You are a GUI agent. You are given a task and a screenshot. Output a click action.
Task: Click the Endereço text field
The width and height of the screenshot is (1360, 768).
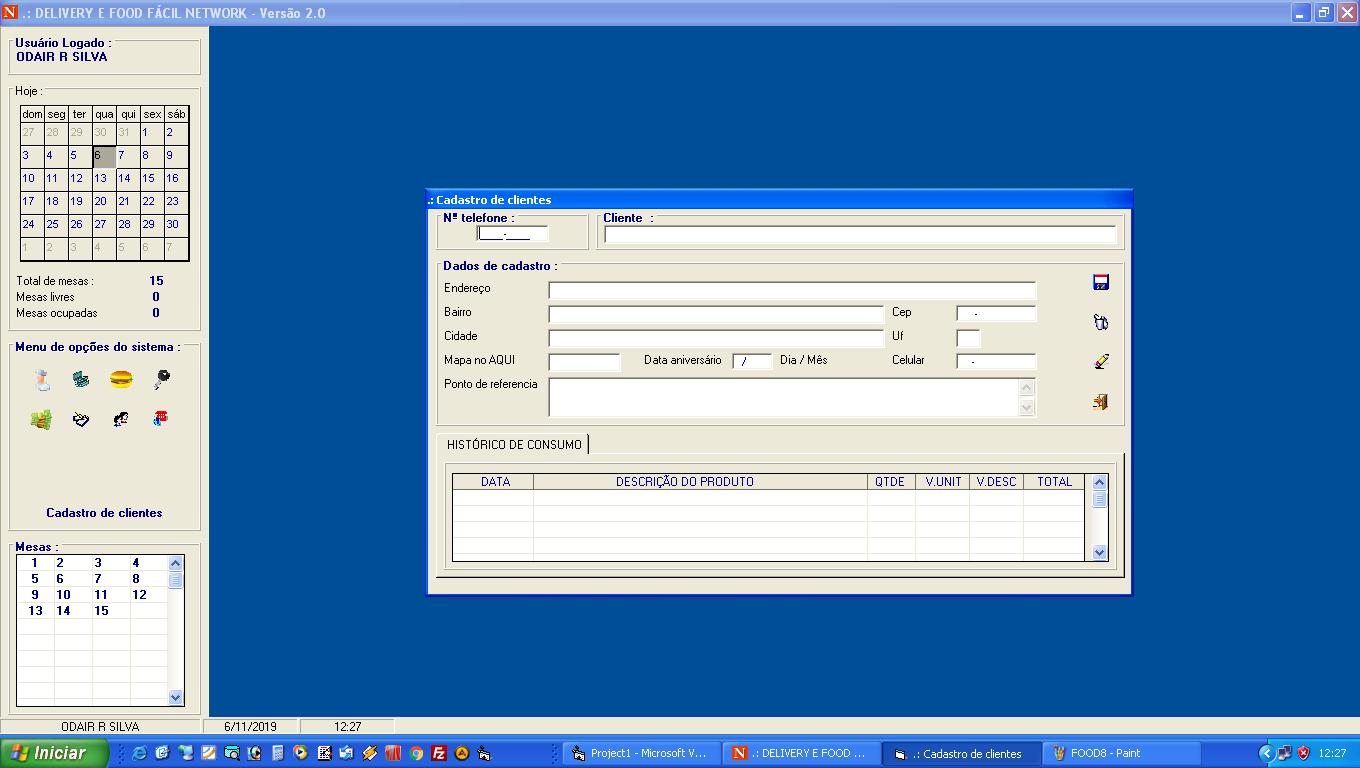click(791, 290)
